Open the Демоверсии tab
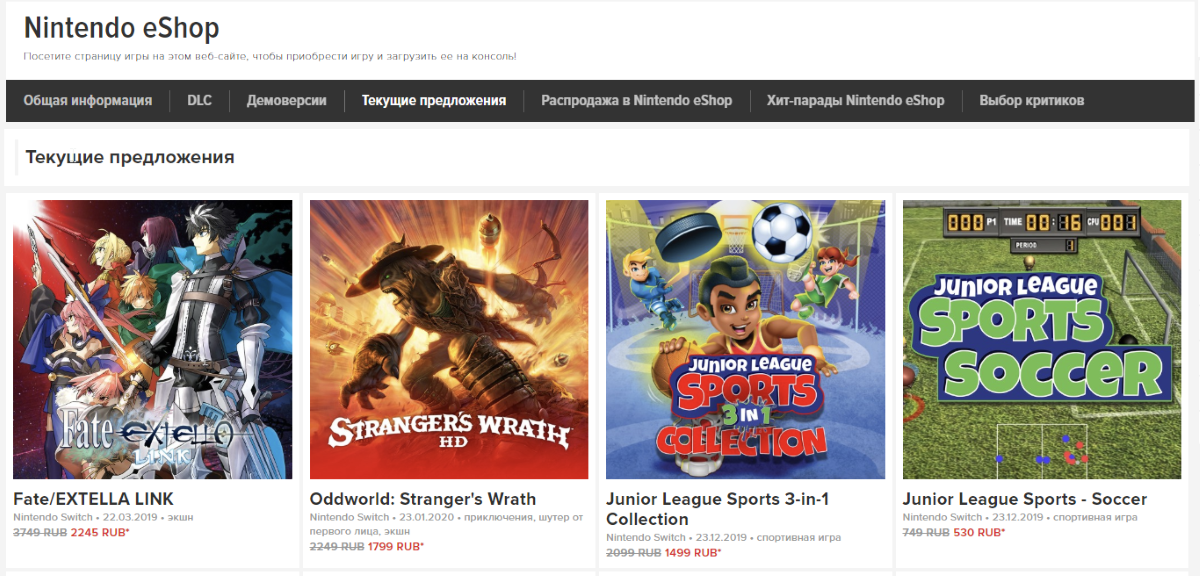This screenshot has height=576, width=1200. pos(287,101)
